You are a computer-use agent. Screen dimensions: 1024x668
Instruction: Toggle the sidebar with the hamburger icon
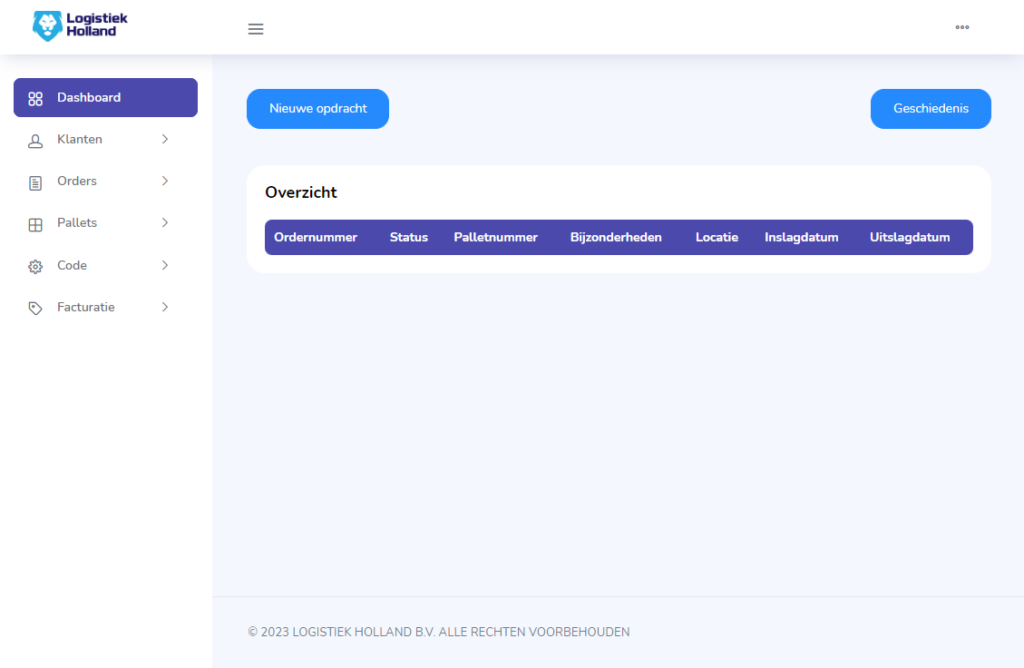click(256, 29)
